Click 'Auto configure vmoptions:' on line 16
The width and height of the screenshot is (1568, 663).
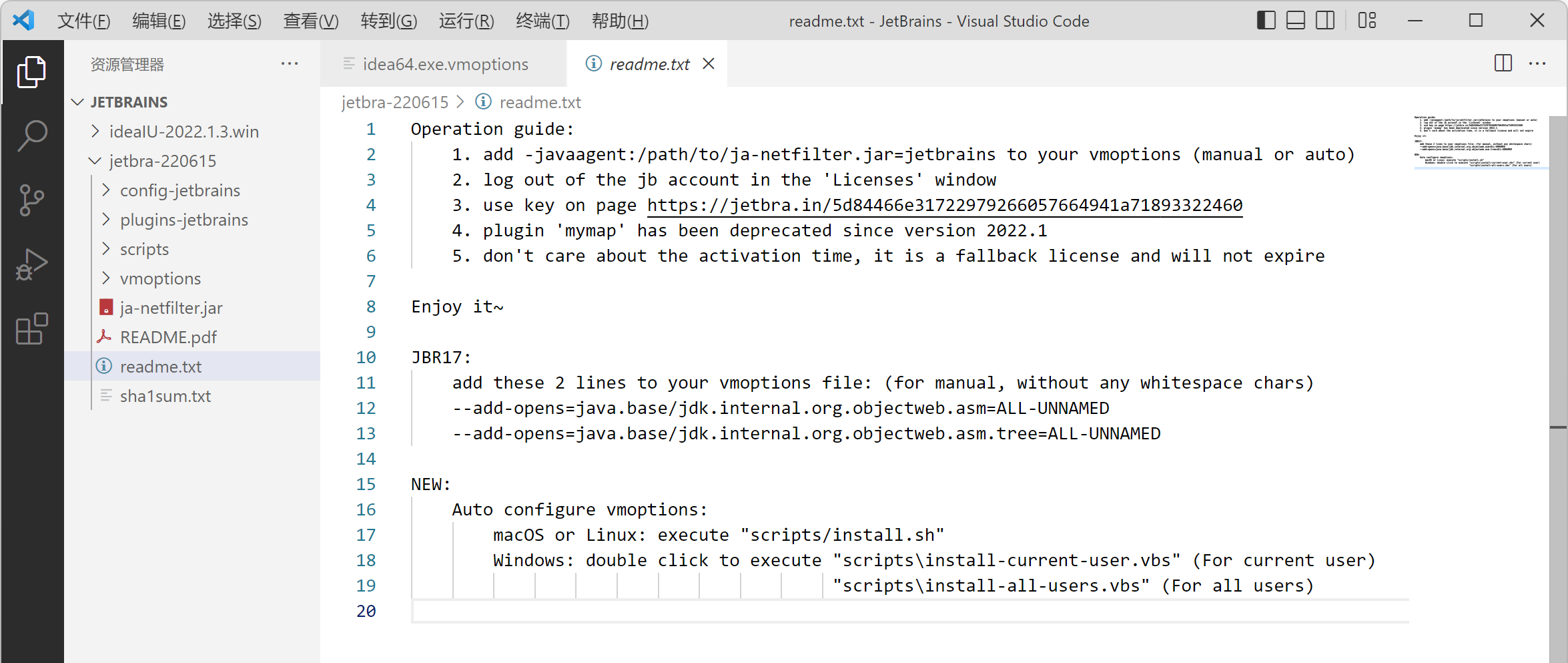tap(580, 509)
